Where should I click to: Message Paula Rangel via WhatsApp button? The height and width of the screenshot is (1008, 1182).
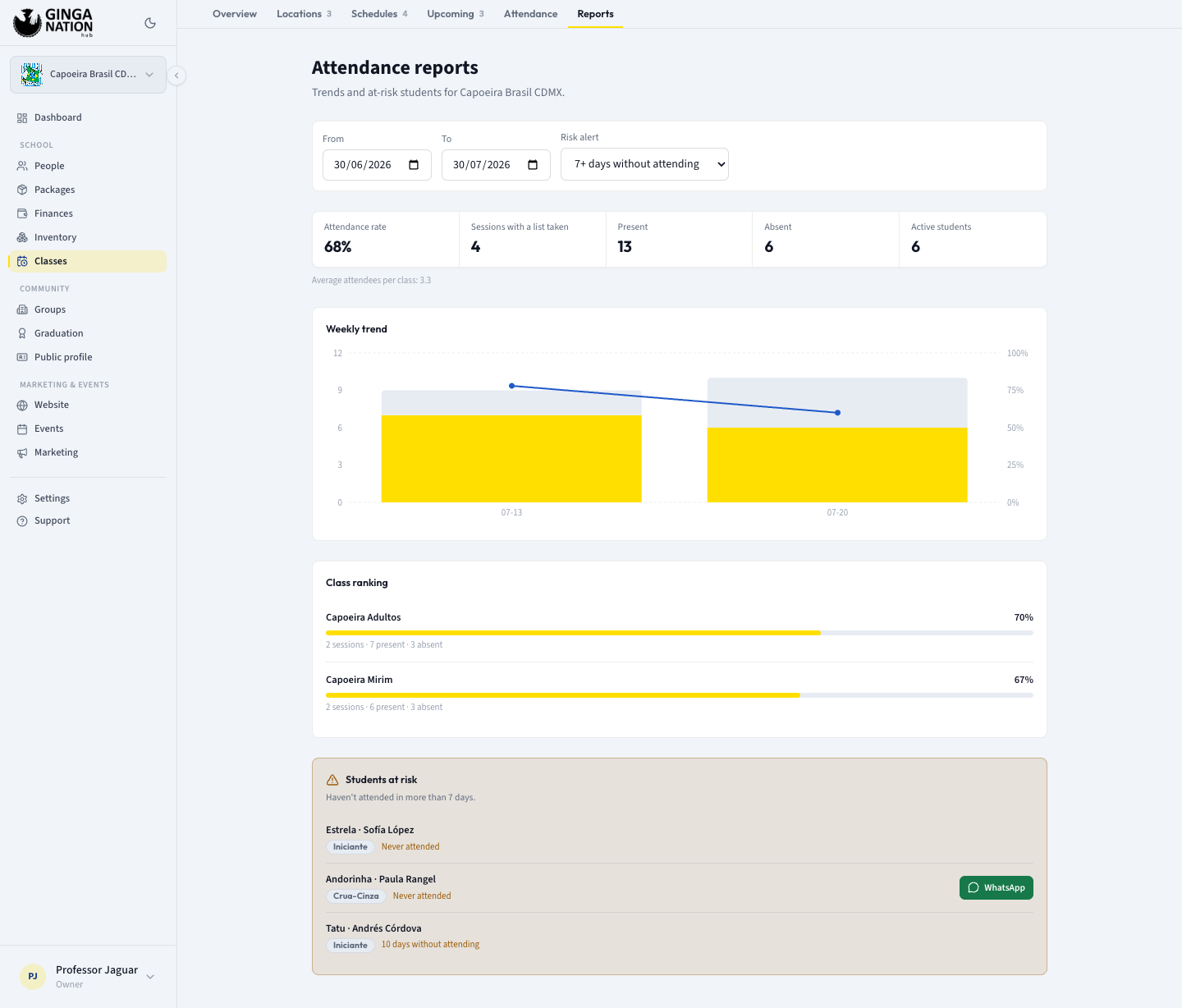[996, 887]
